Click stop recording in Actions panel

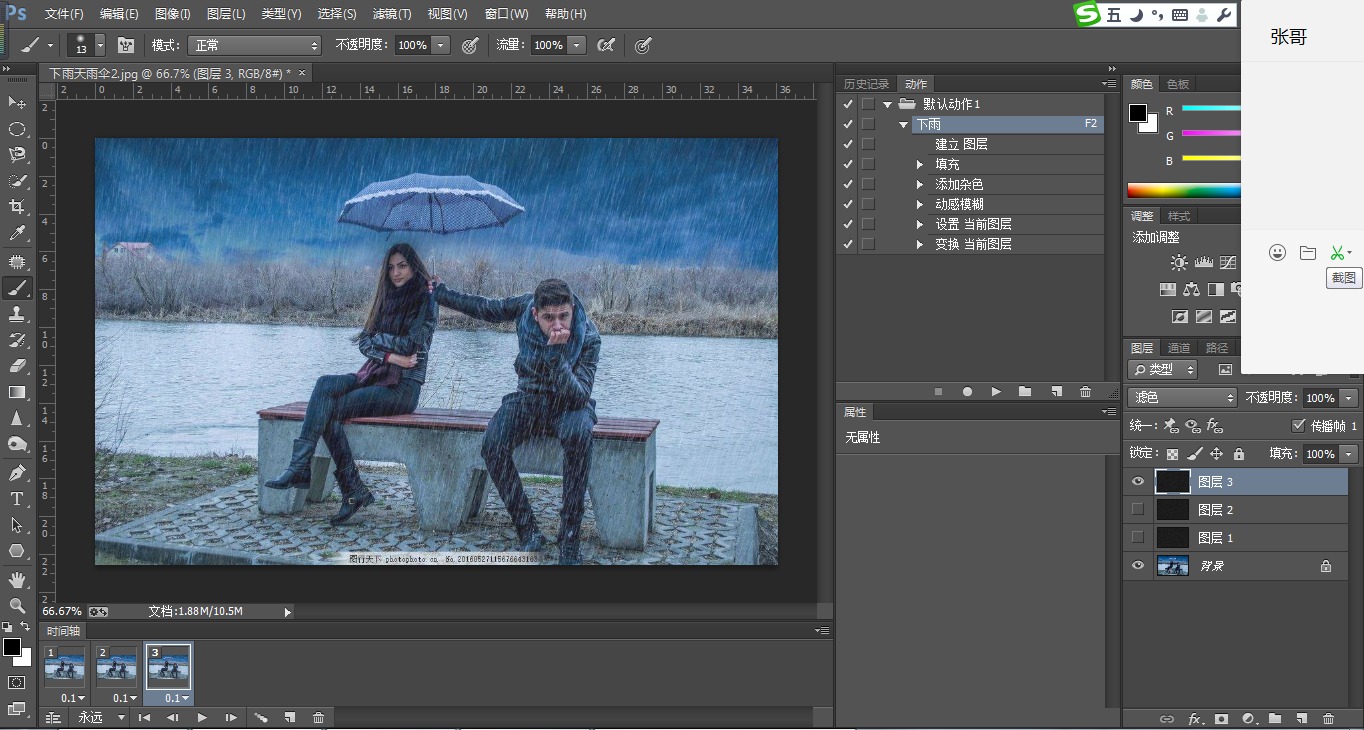click(x=938, y=392)
